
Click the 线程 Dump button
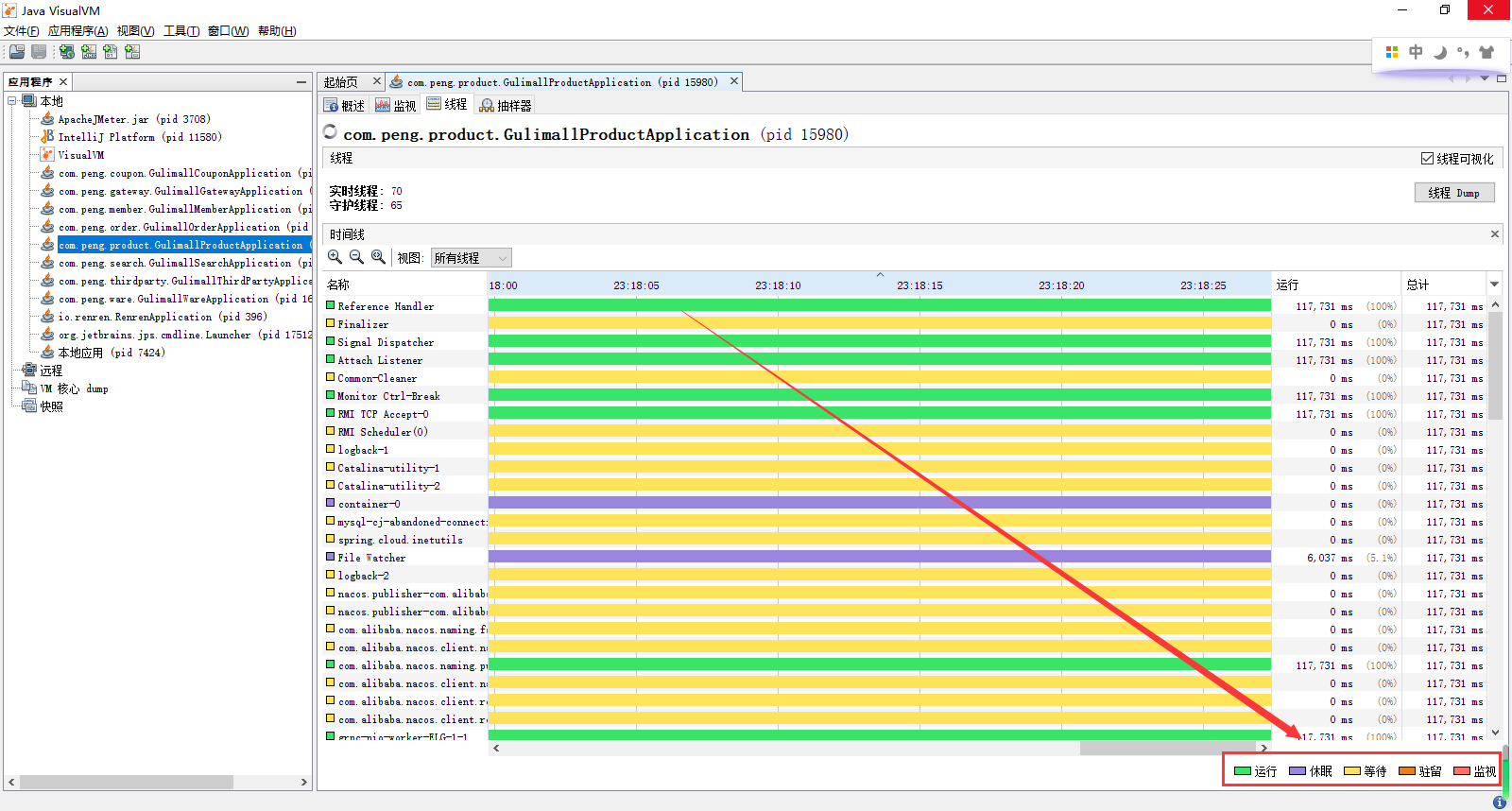click(x=1454, y=193)
